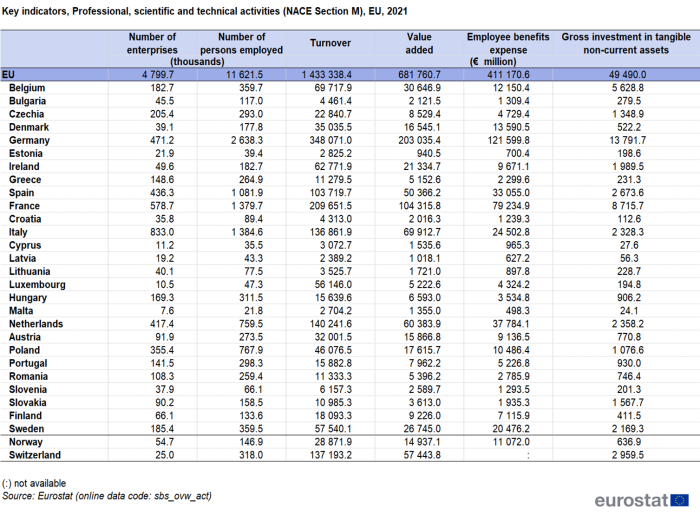Click the 'Portugal' row label

(x=28, y=363)
